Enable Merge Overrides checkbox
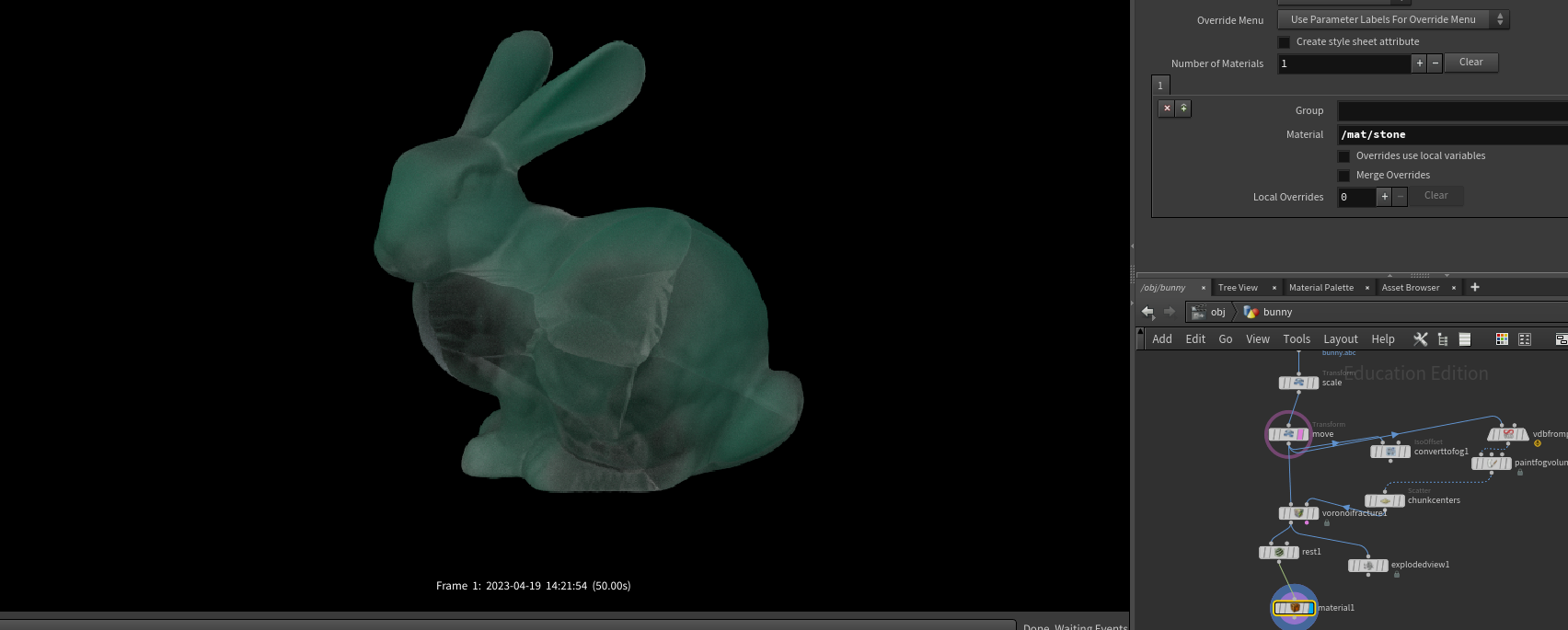 1344,176
